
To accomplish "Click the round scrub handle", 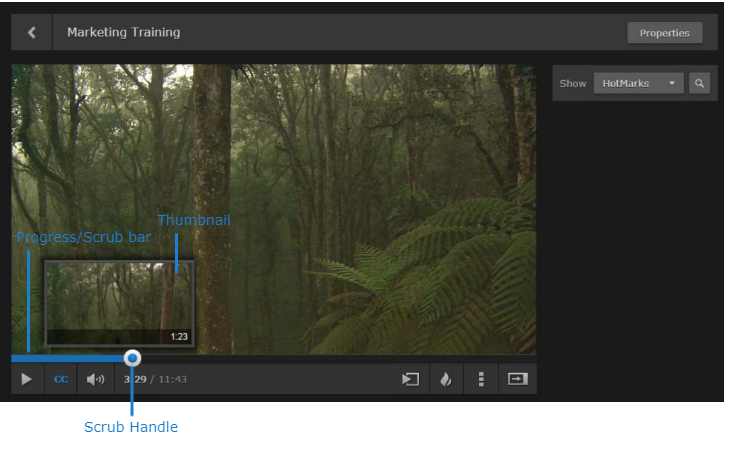I will click(x=132, y=358).
